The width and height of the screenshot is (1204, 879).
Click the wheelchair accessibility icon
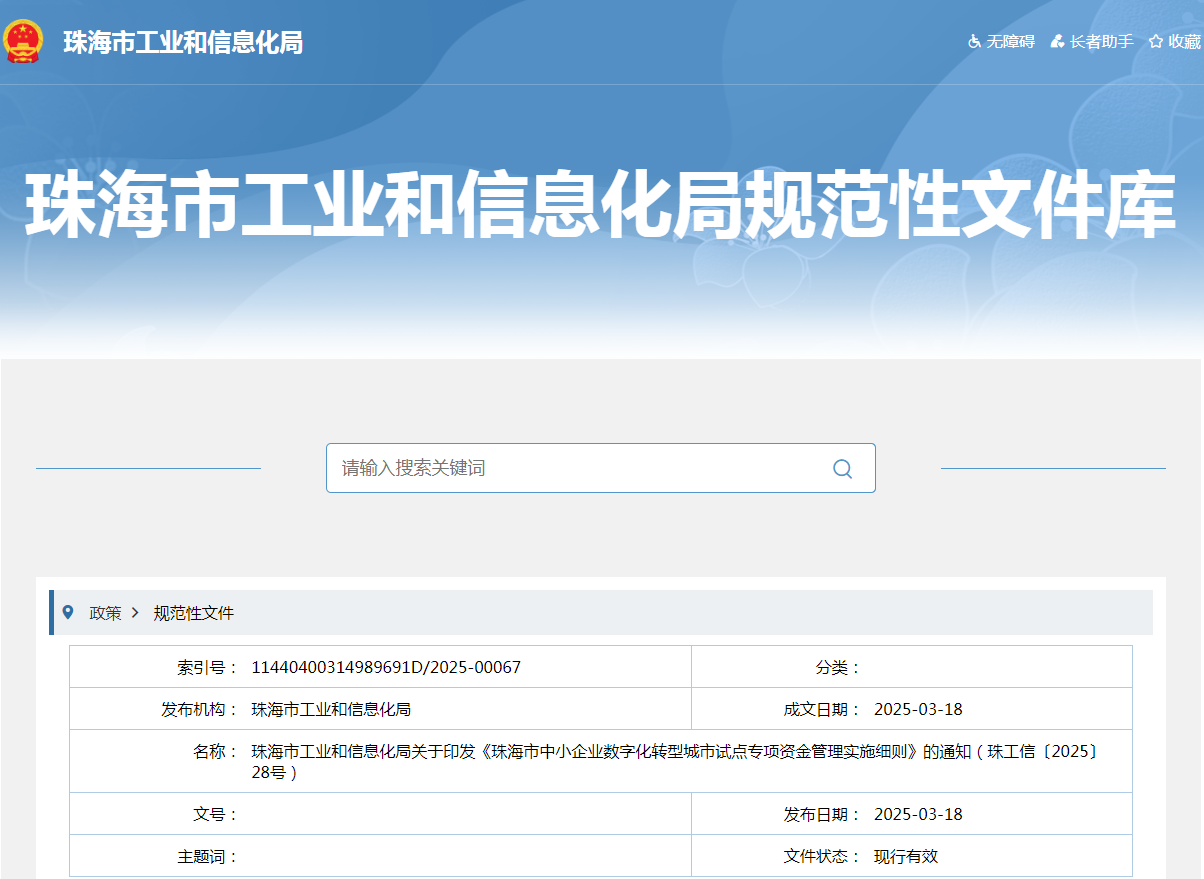click(x=974, y=41)
